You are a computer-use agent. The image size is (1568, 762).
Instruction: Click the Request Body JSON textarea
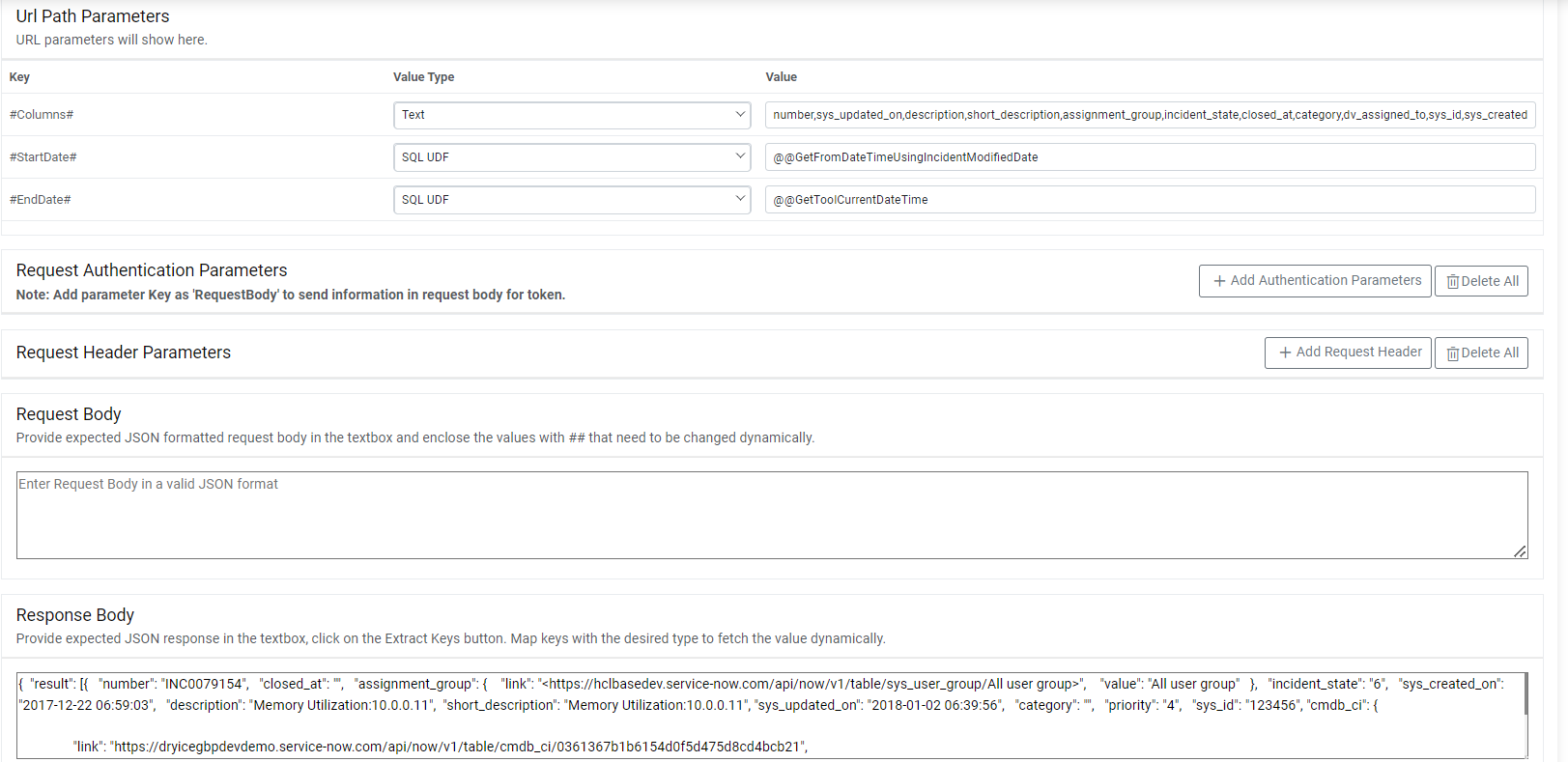(x=772, y=515)
